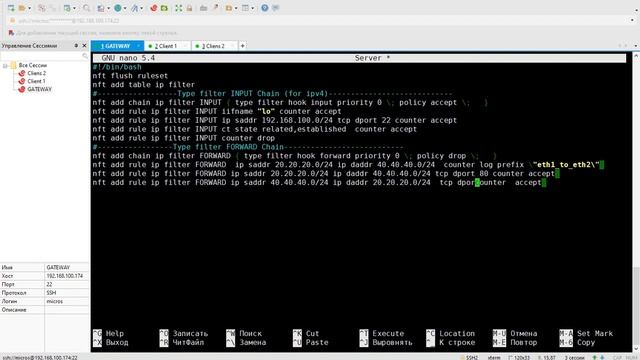Click the layout grid icon in toolbar

click(x=245, y=8)
